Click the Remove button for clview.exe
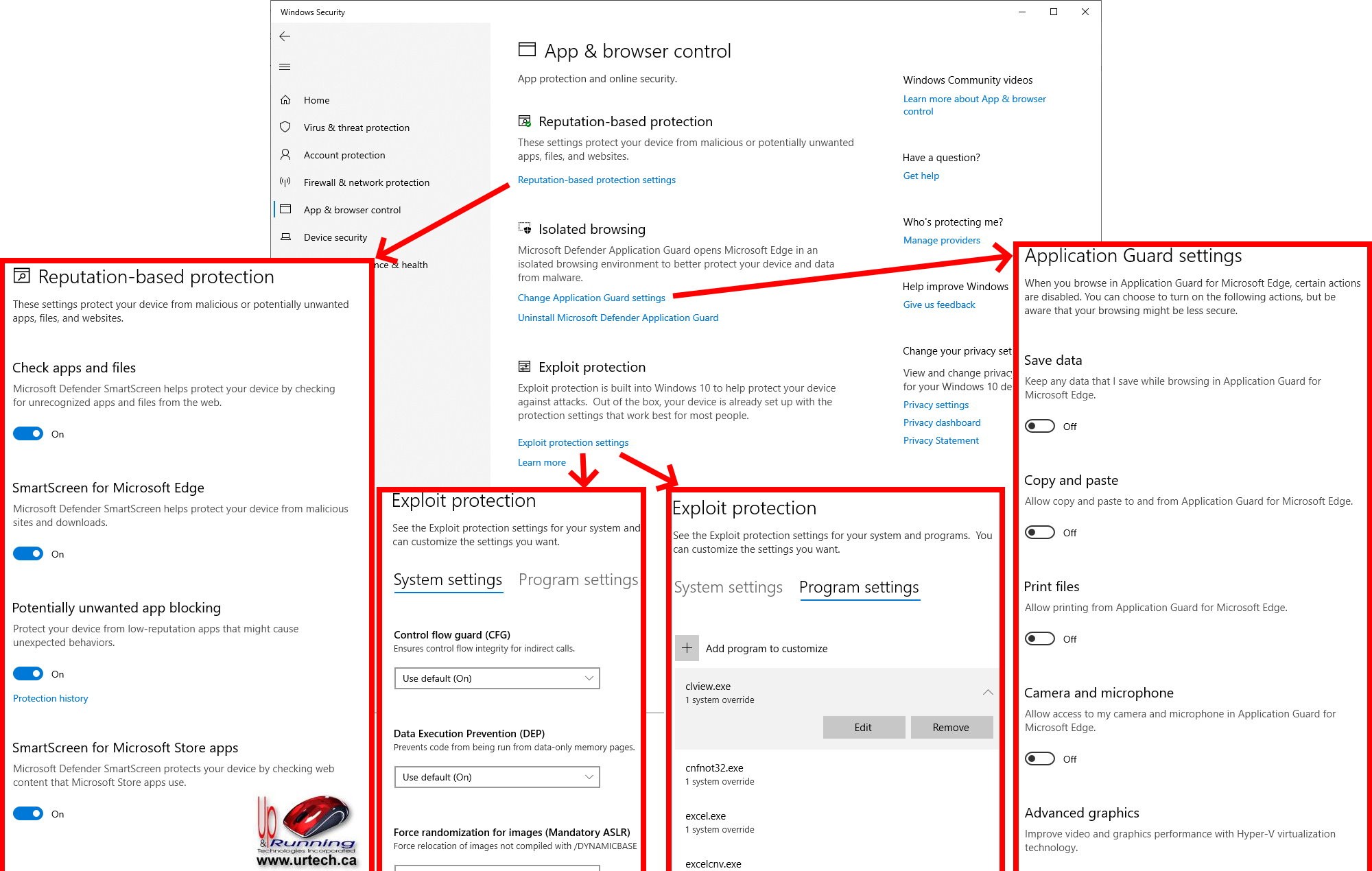The width and height of the screenshot is (1372, 871). click(x=951, y=728)
